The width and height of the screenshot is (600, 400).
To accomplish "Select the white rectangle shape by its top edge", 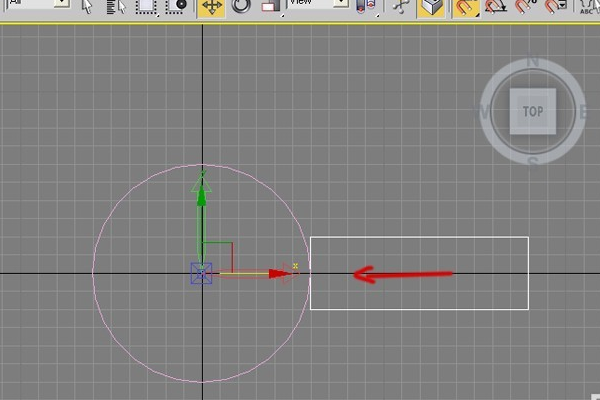I will (419, 237).
